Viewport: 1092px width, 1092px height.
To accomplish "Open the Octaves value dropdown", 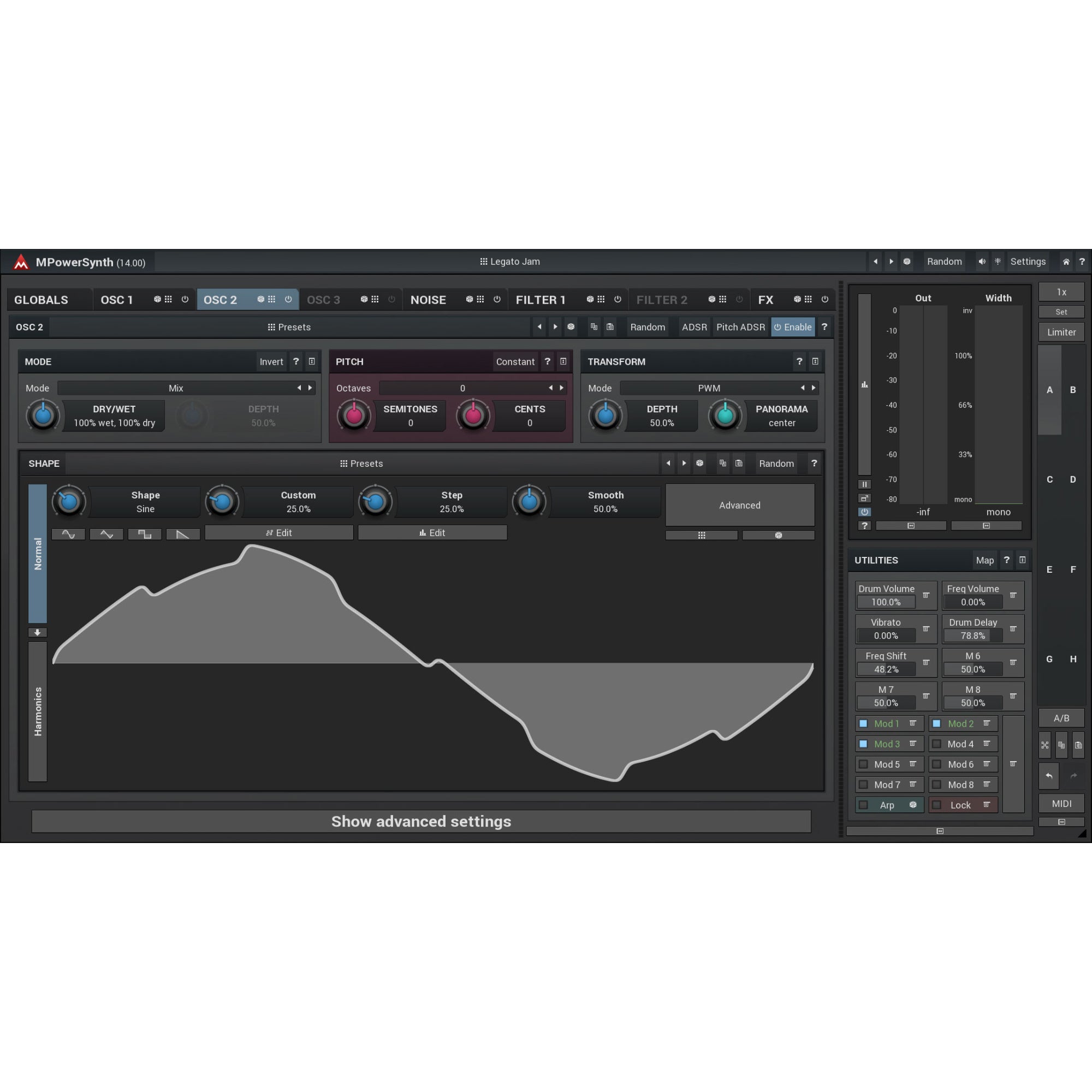I will tap(473, 388).
